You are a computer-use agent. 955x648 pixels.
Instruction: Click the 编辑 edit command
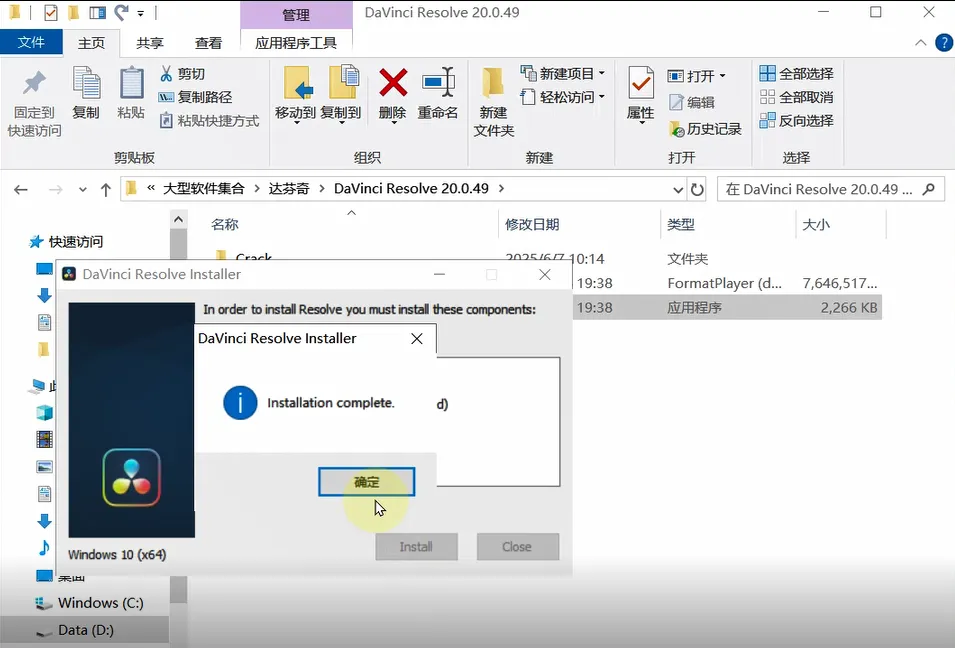(692, 102)
